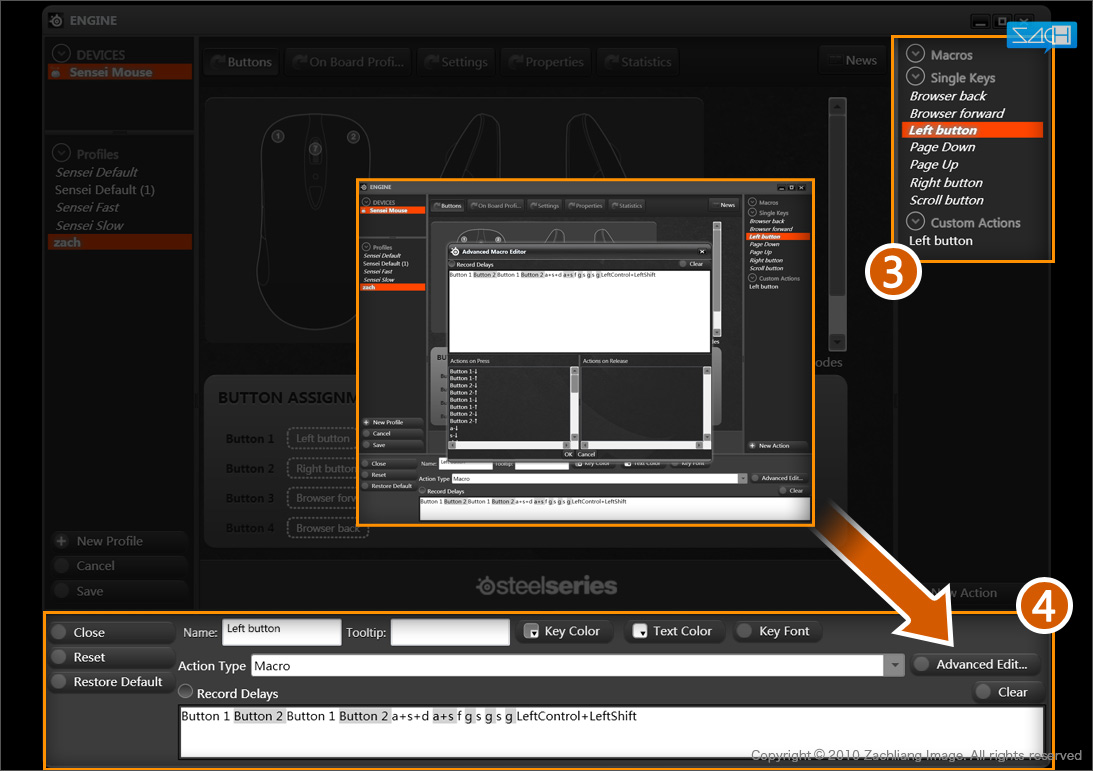The width and height of the screenshot is (1093, 771).
Task: Click the Key Font button
Action: pyautogui.click(x=777, y=632)
